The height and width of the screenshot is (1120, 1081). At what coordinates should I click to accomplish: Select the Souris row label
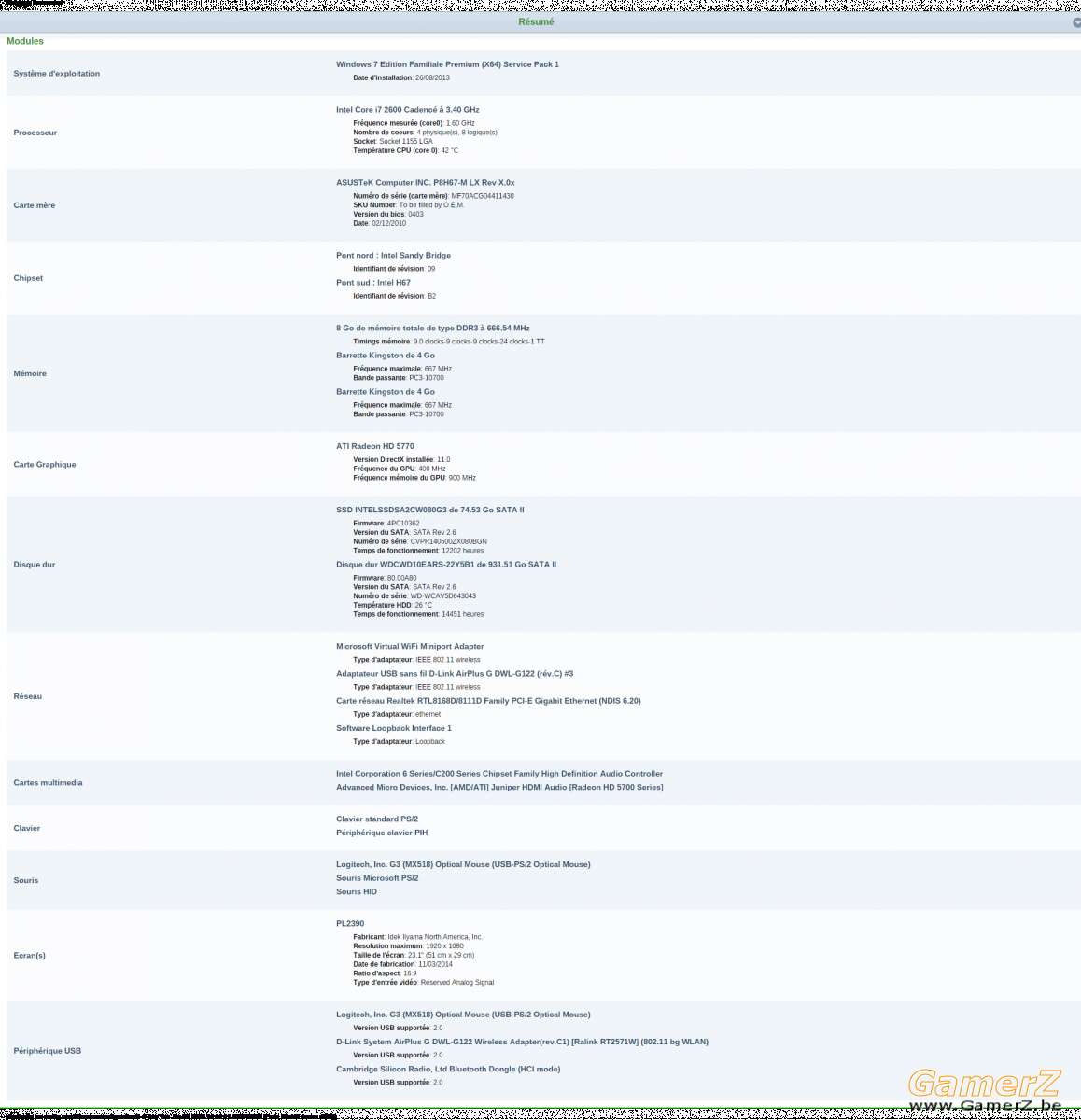(x=26, y=881)
